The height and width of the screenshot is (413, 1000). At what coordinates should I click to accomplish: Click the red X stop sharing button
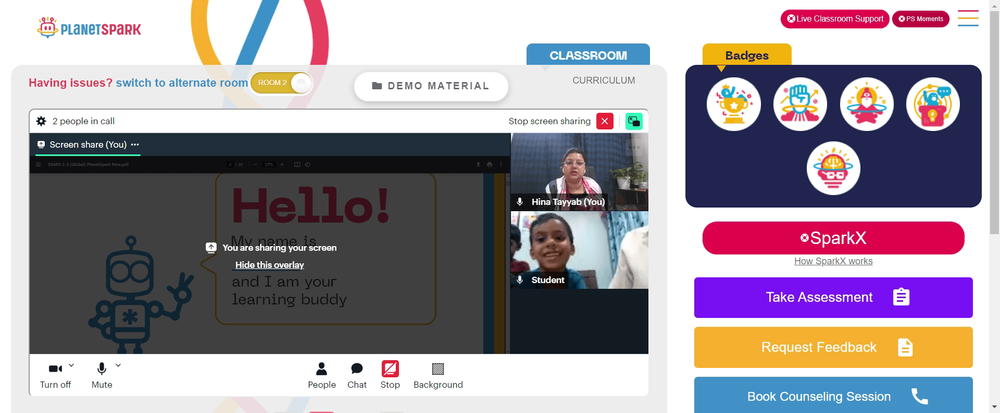tap(605, 121)
